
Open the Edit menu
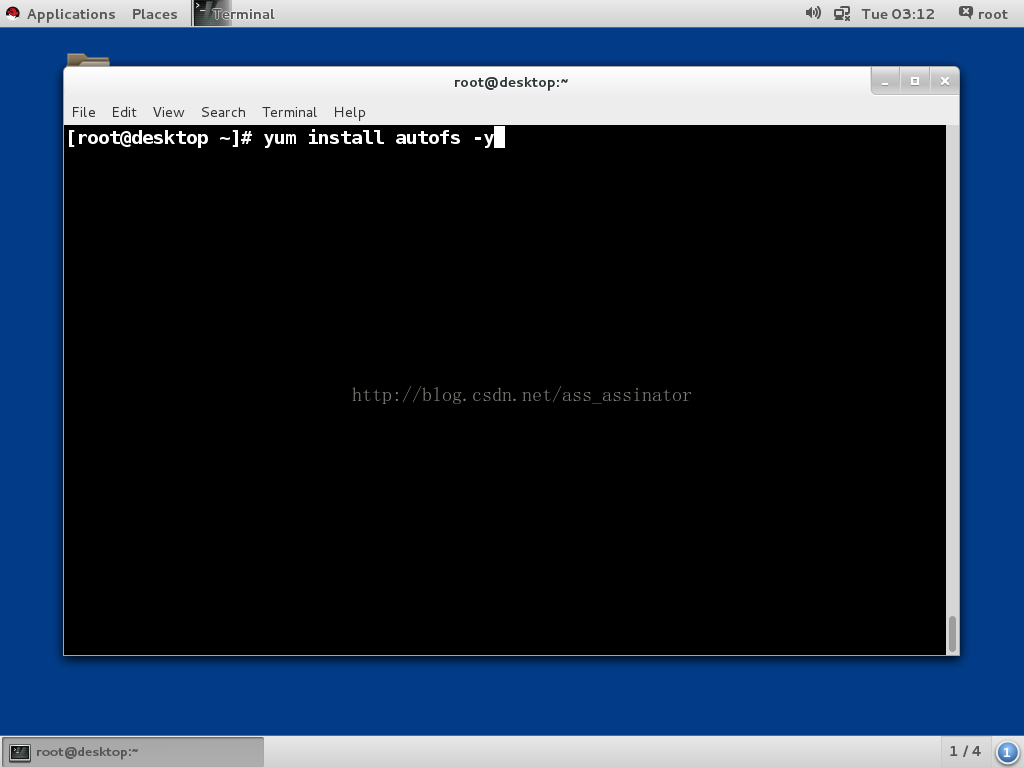(124, 112)
